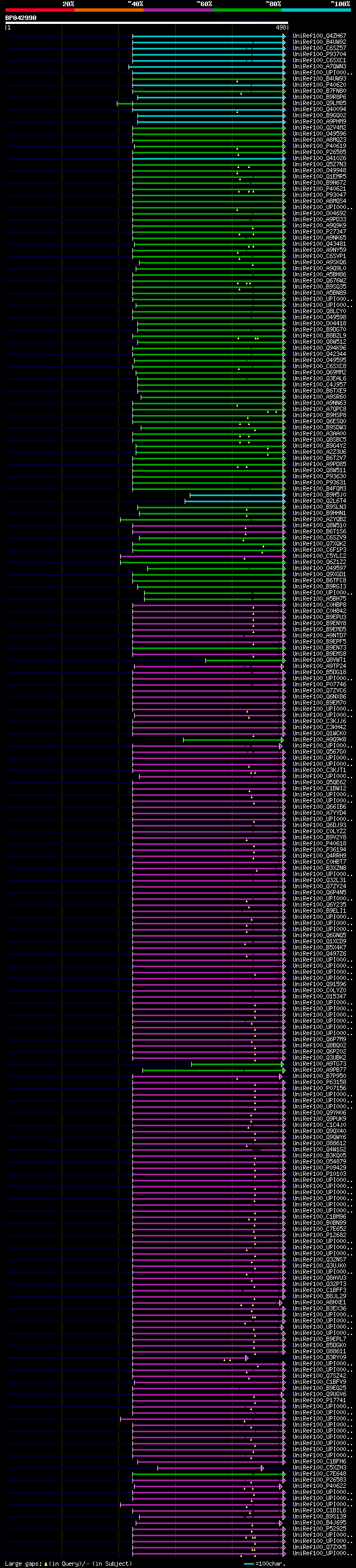The width and height of the screenshot is (356, 1568).
Task: Select the UniRef100_A5BH75 hit label
Action: [x=319, y=598]
